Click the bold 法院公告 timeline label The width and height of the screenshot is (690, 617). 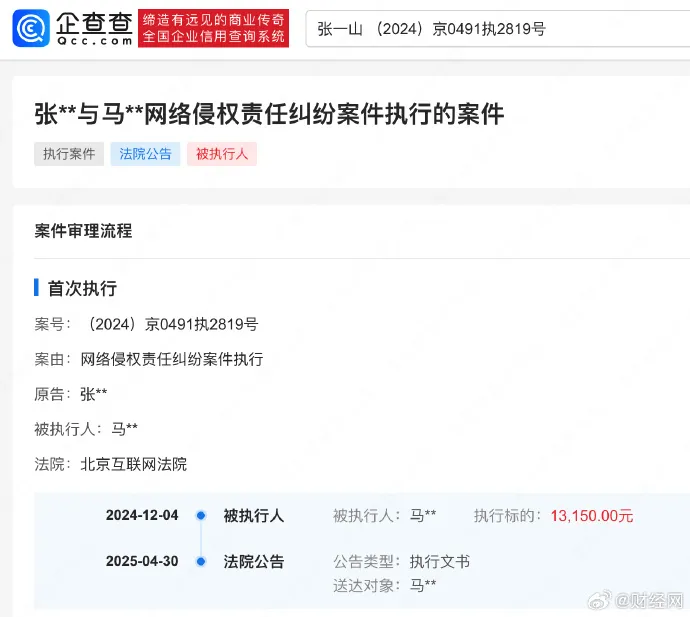pos(254,562)
